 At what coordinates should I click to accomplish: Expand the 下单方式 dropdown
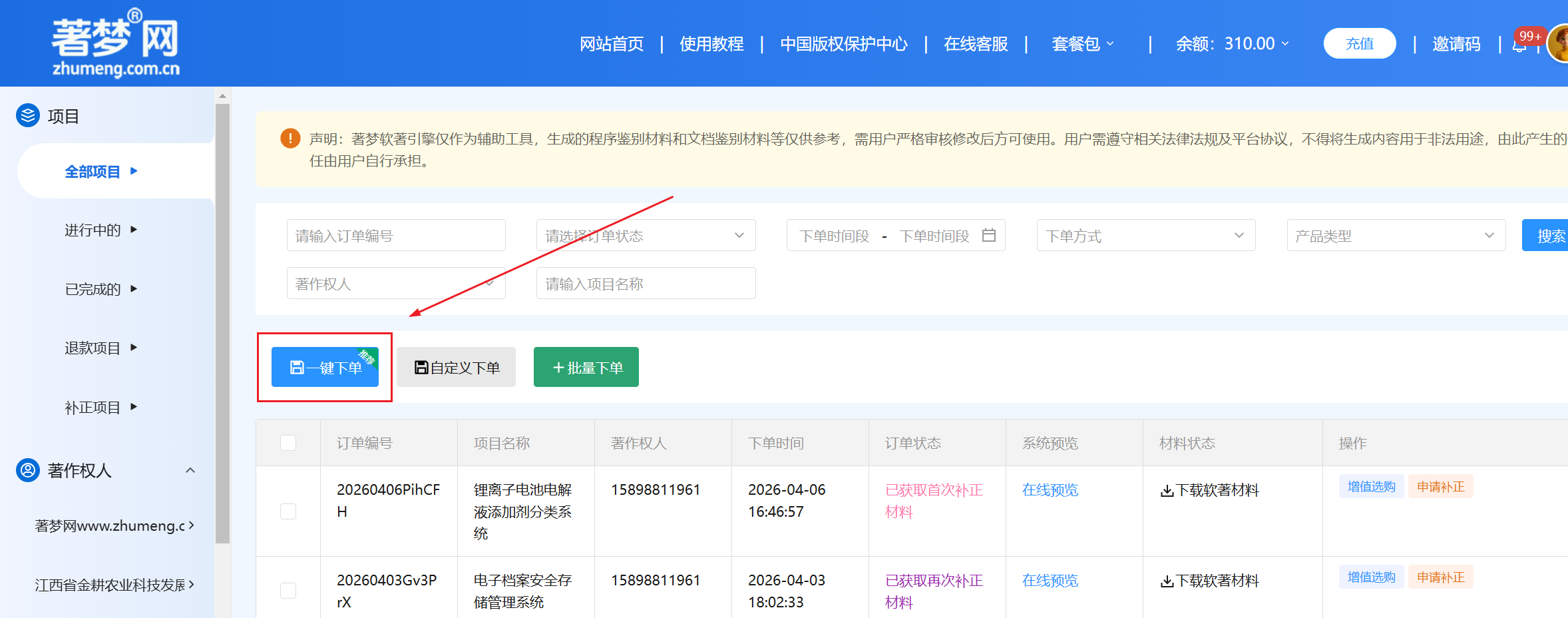tap(1145, 235)
